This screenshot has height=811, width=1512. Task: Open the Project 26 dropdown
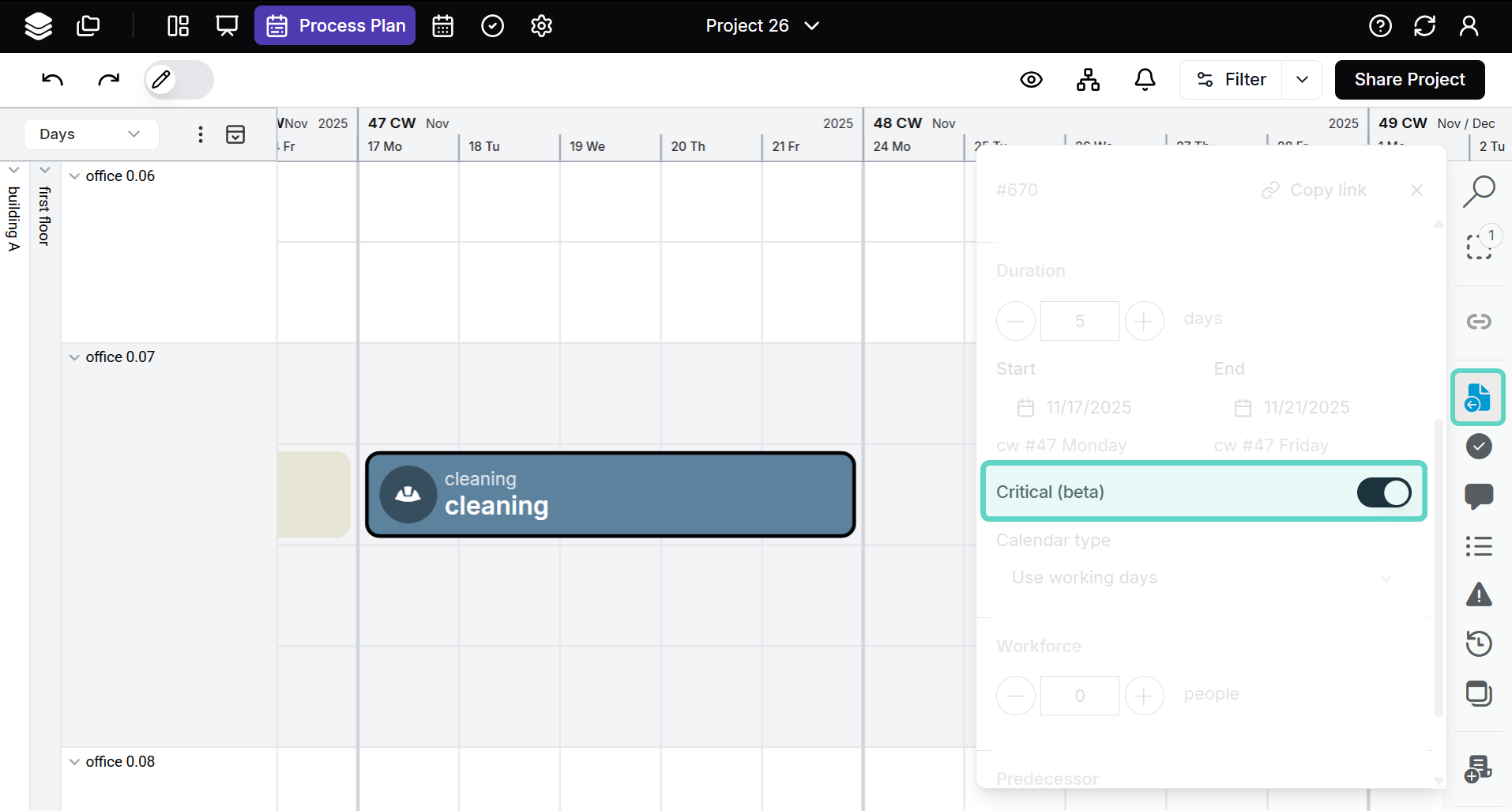tap(762, 26)
